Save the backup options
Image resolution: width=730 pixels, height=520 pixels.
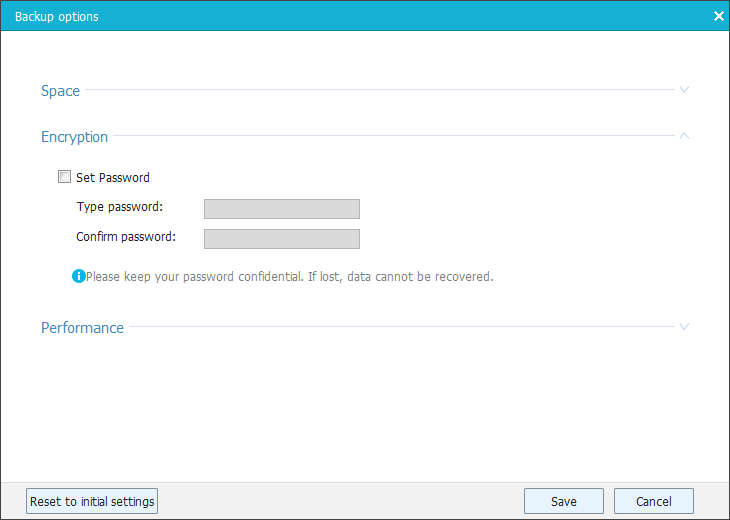(x=563, y=501)
